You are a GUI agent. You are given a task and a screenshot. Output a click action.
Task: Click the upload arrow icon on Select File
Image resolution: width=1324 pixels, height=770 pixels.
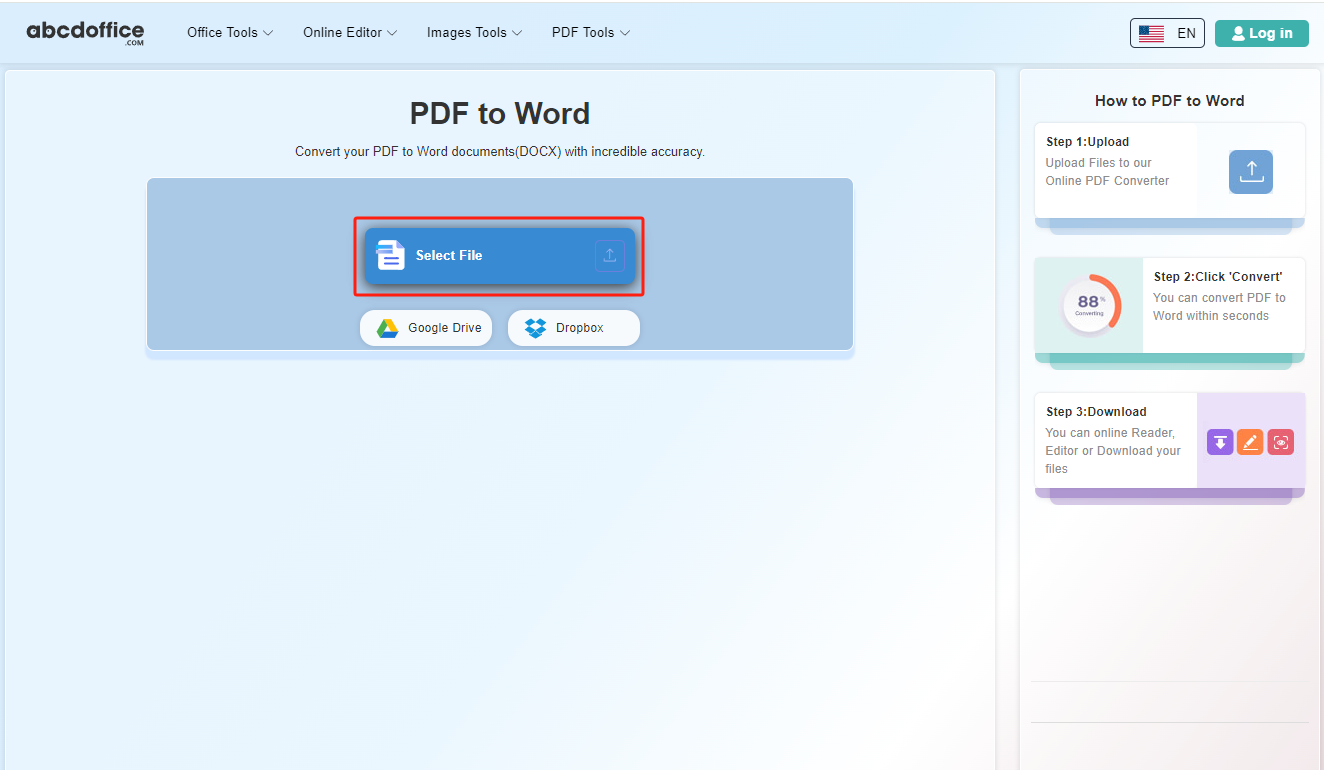(x=610, y=255)
